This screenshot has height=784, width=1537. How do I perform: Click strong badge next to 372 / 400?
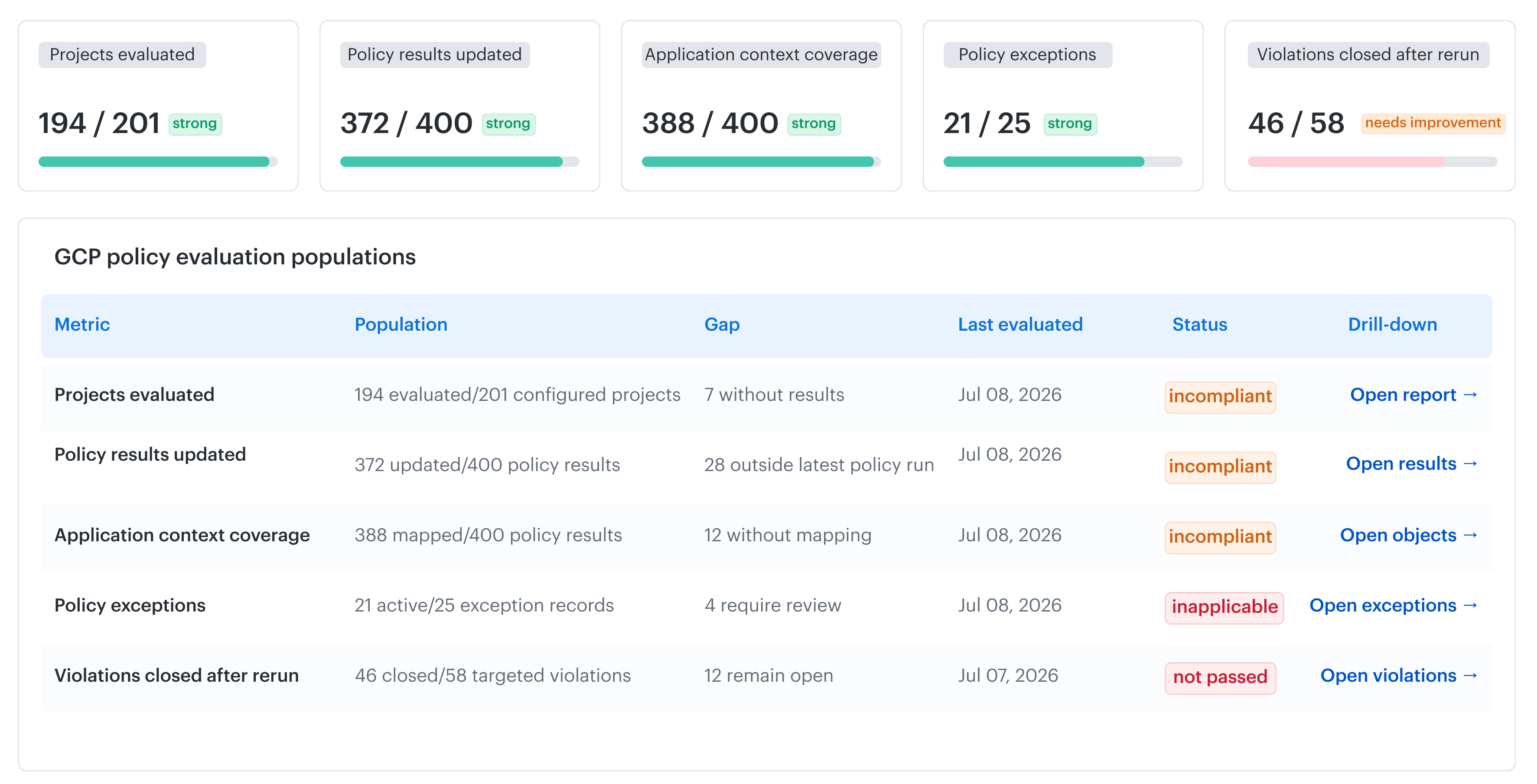click(508, 124)
